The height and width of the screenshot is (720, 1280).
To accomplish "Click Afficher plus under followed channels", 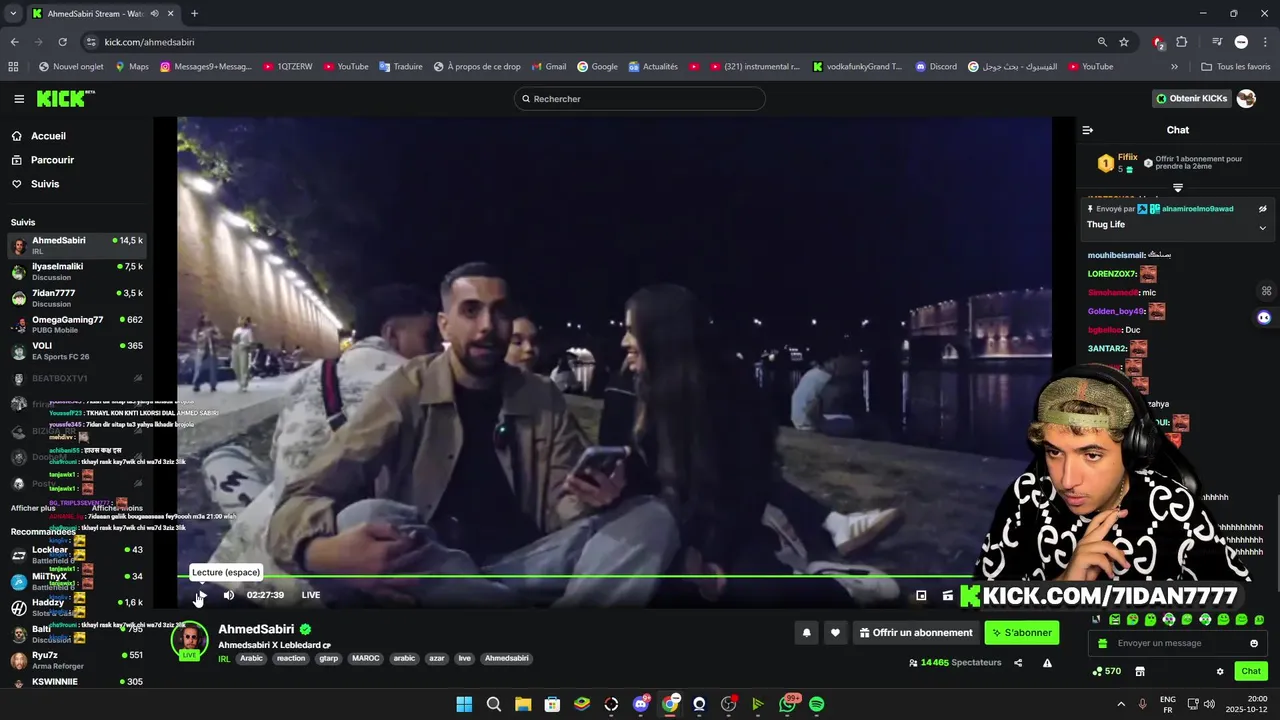I will 33,508.
